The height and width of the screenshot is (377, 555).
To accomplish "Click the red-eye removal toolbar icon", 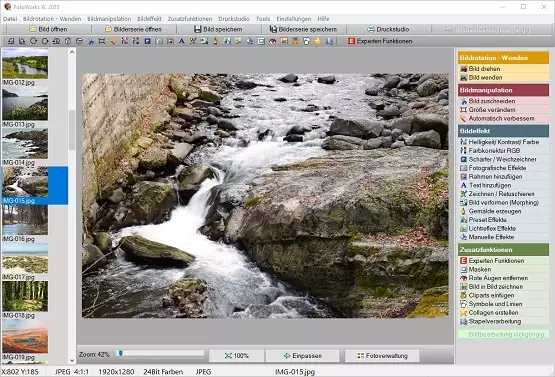I will [272, 41].
